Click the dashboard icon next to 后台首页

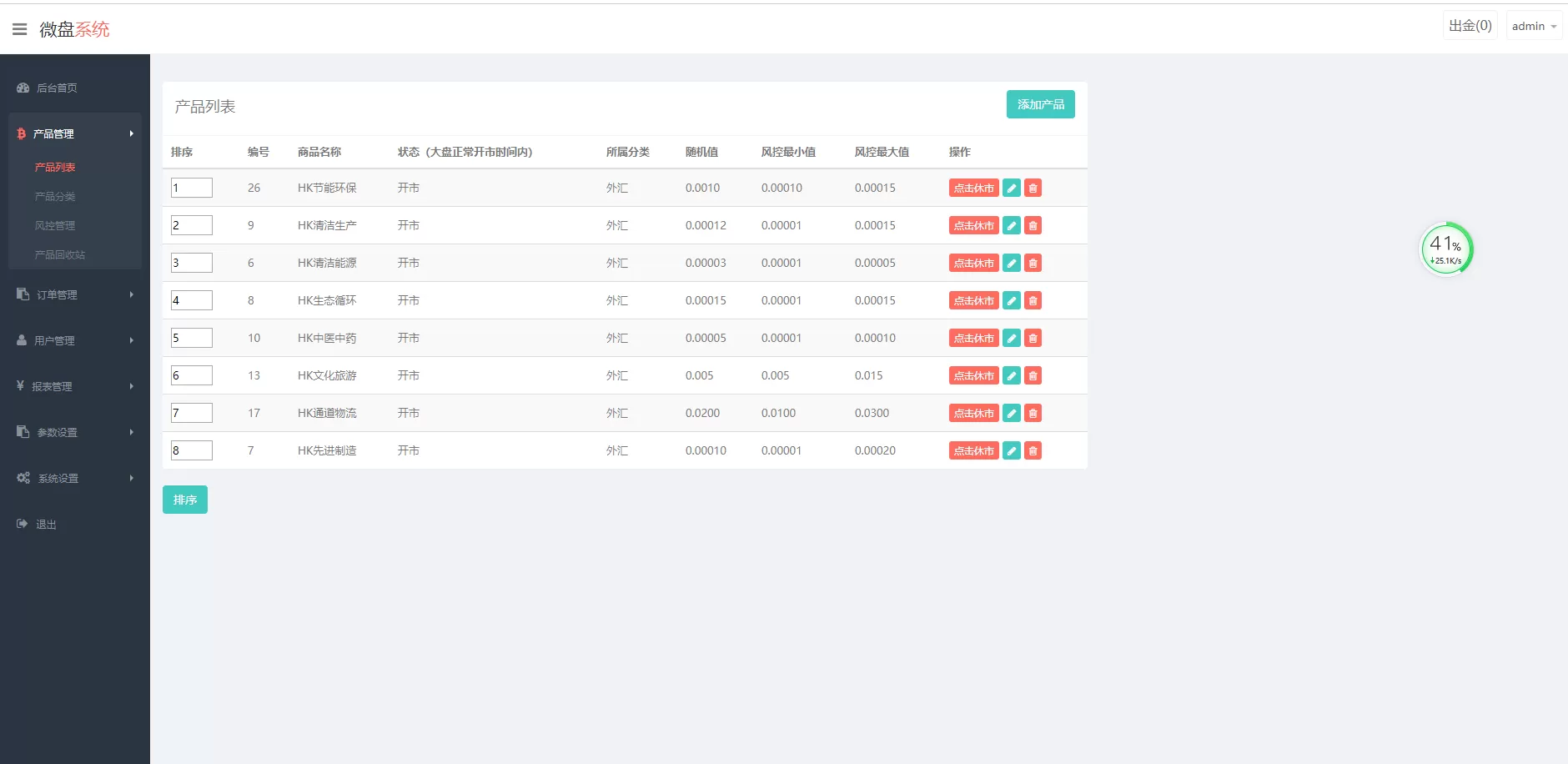pyautogui.click(x=23, y=88)
